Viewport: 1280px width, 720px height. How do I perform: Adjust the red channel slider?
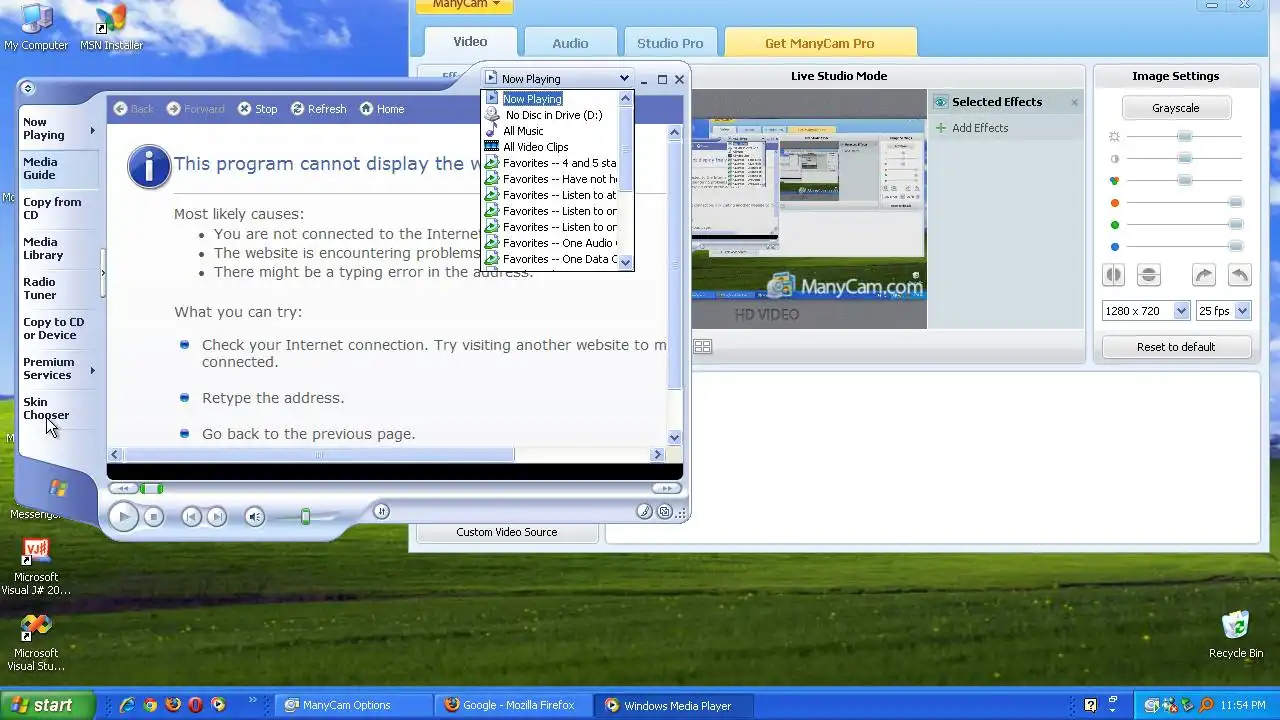click(1235, 202)
